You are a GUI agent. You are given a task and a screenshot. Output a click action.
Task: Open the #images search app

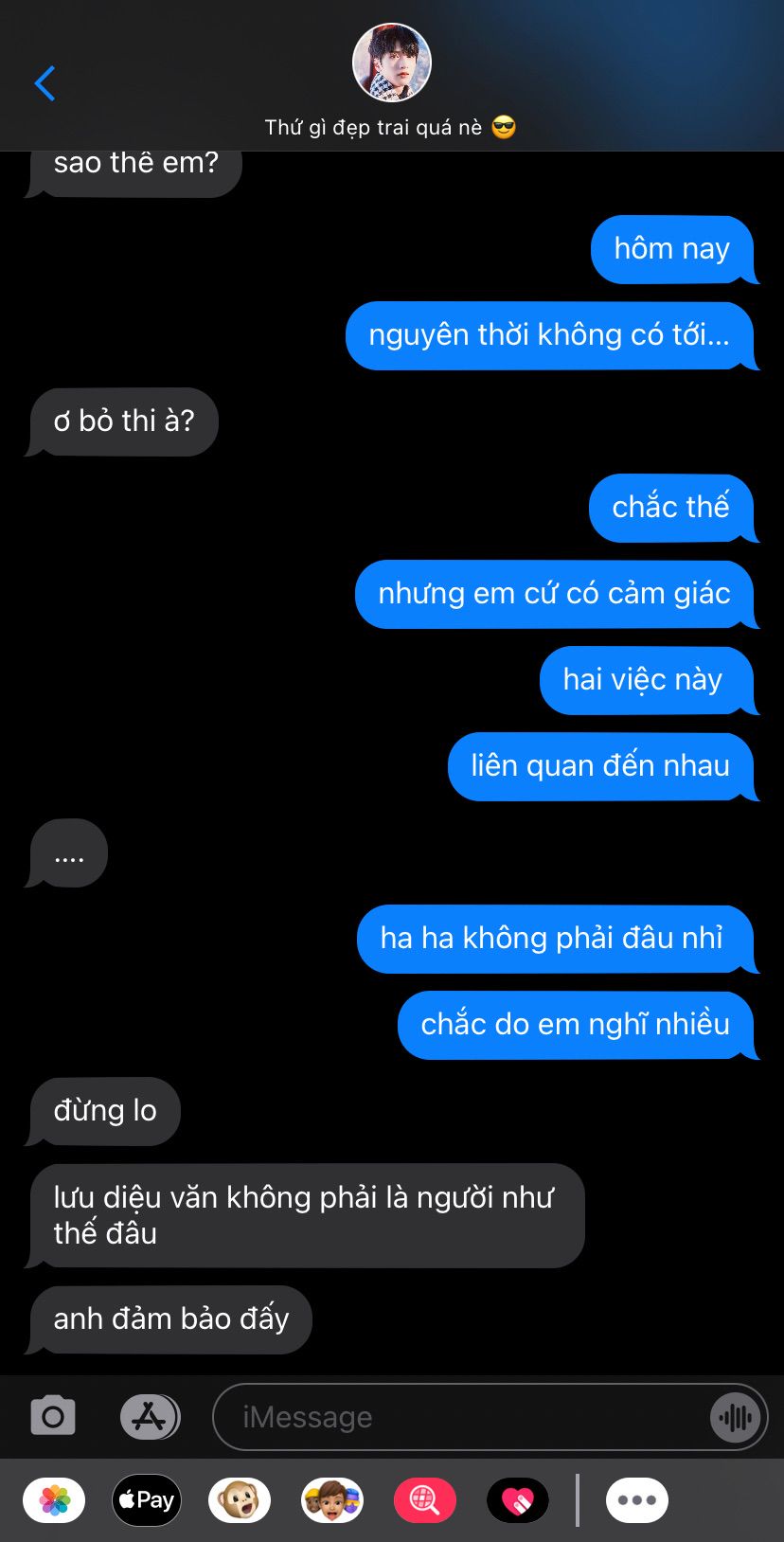click(x=425, y=1500)
